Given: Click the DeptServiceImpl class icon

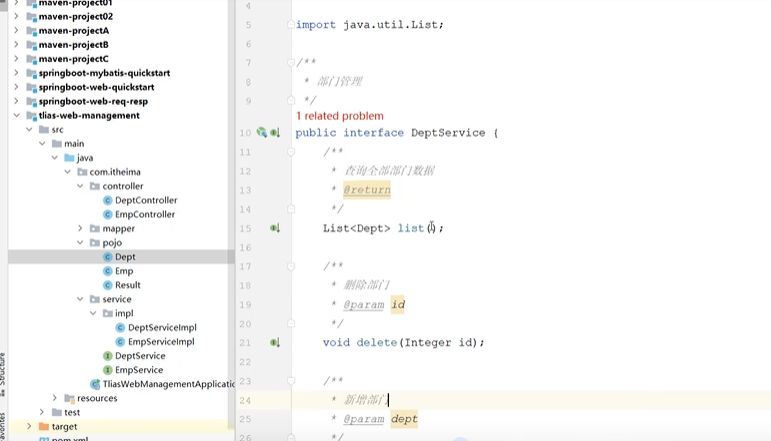Looking at the screenshot, I should (x=120, y=328).
